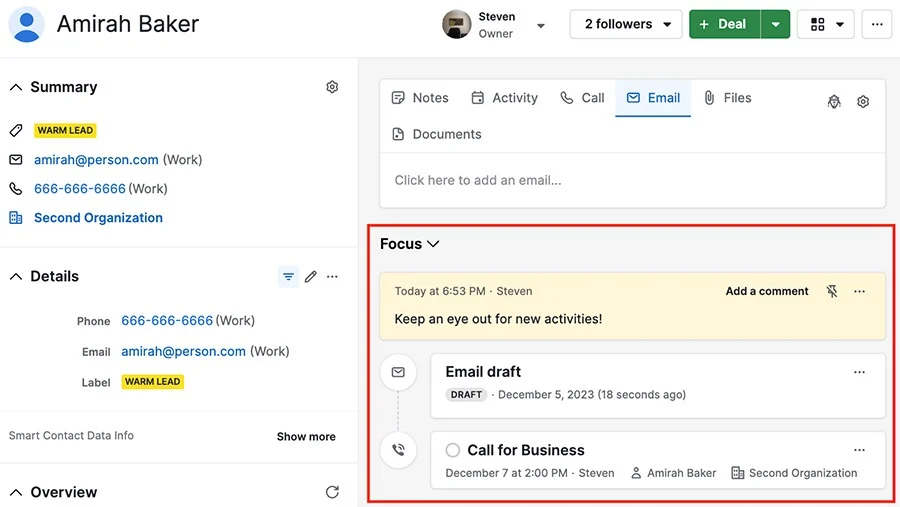This screenshot has width=900, height=507.
Task: Switch to the Notes tab
Action: (x=420, y=98)
